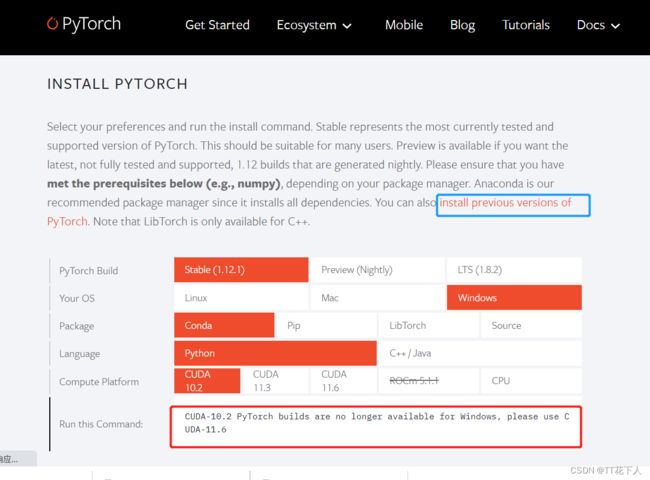Select the LTS (1.8.2) build
Image resolution: width=650 pixels, height=480 pixels.
[x=514, y=270]
